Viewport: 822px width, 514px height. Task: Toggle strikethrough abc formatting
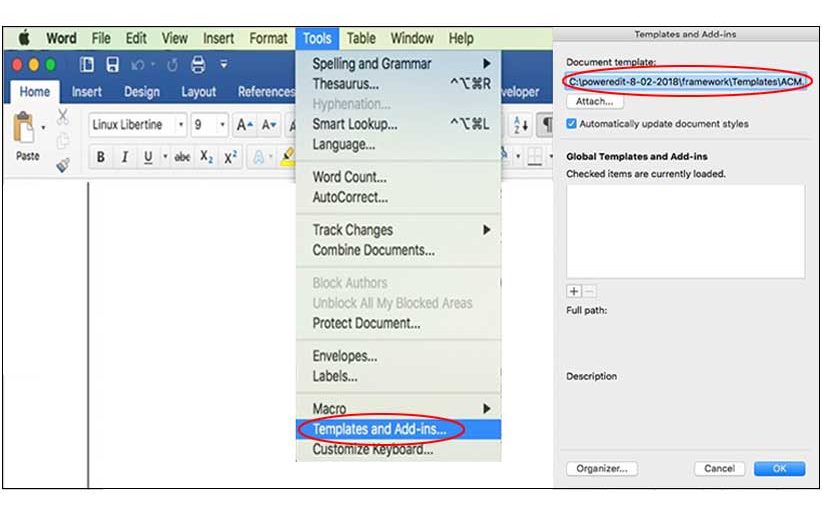pos(182,157)
